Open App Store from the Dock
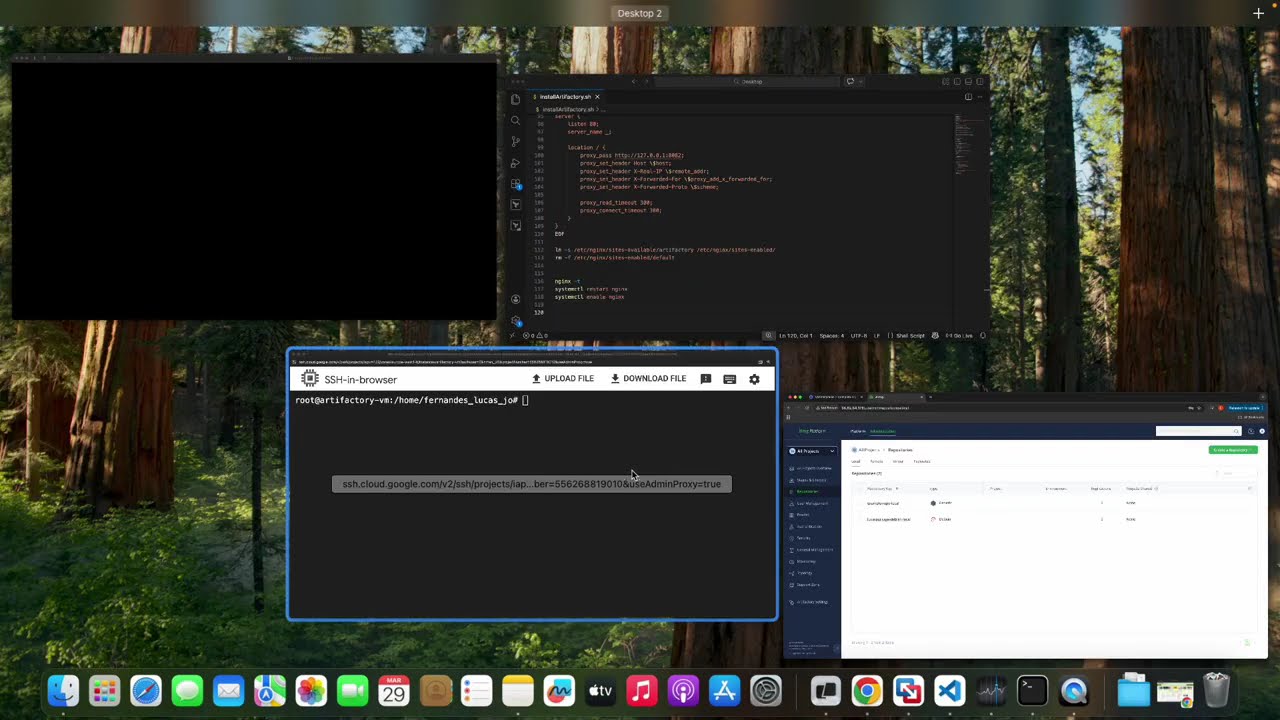 pos(724,691)
